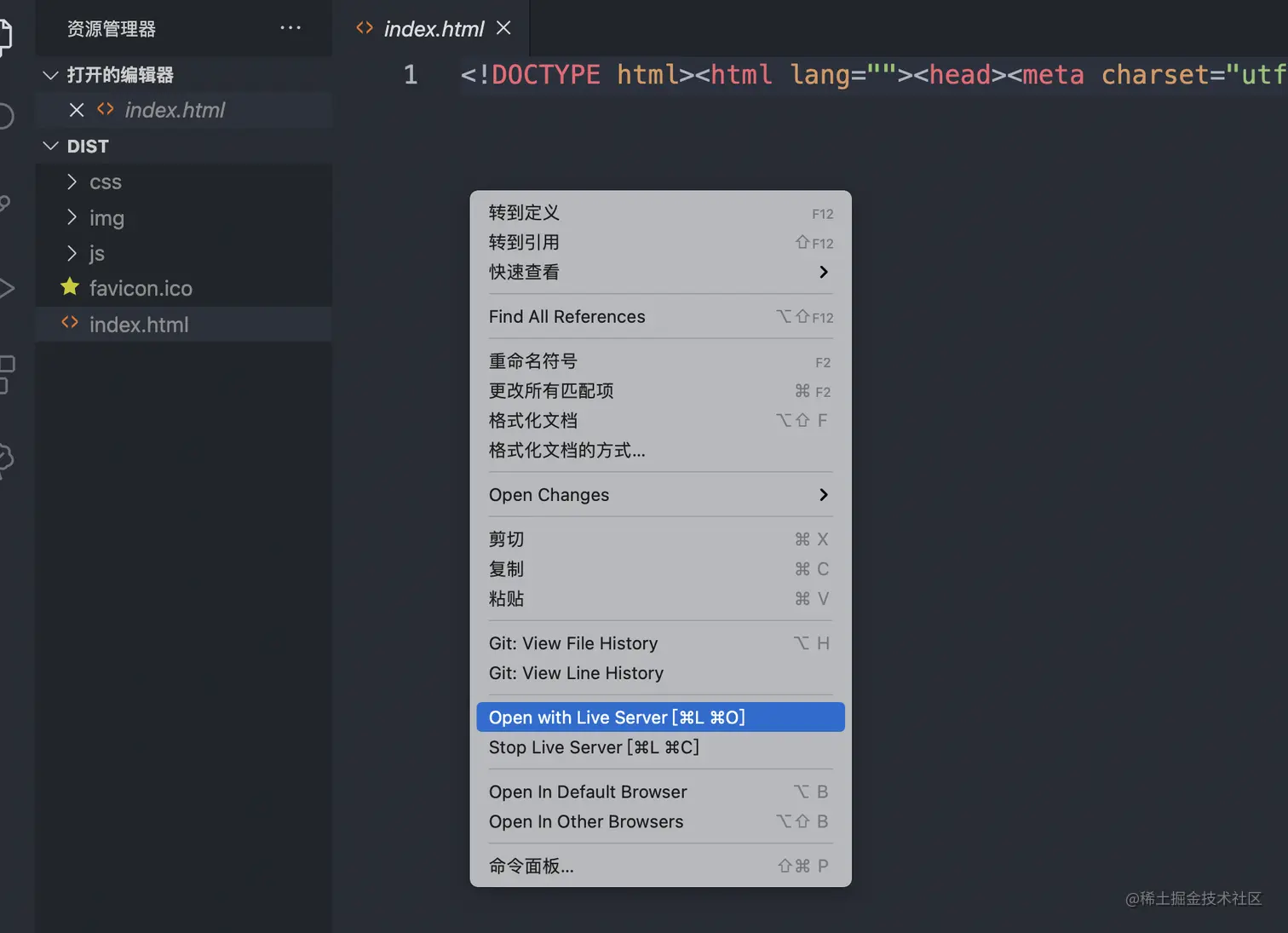Expand the img folder
This screenshot has height=933, width=1288.
[72, 217]
